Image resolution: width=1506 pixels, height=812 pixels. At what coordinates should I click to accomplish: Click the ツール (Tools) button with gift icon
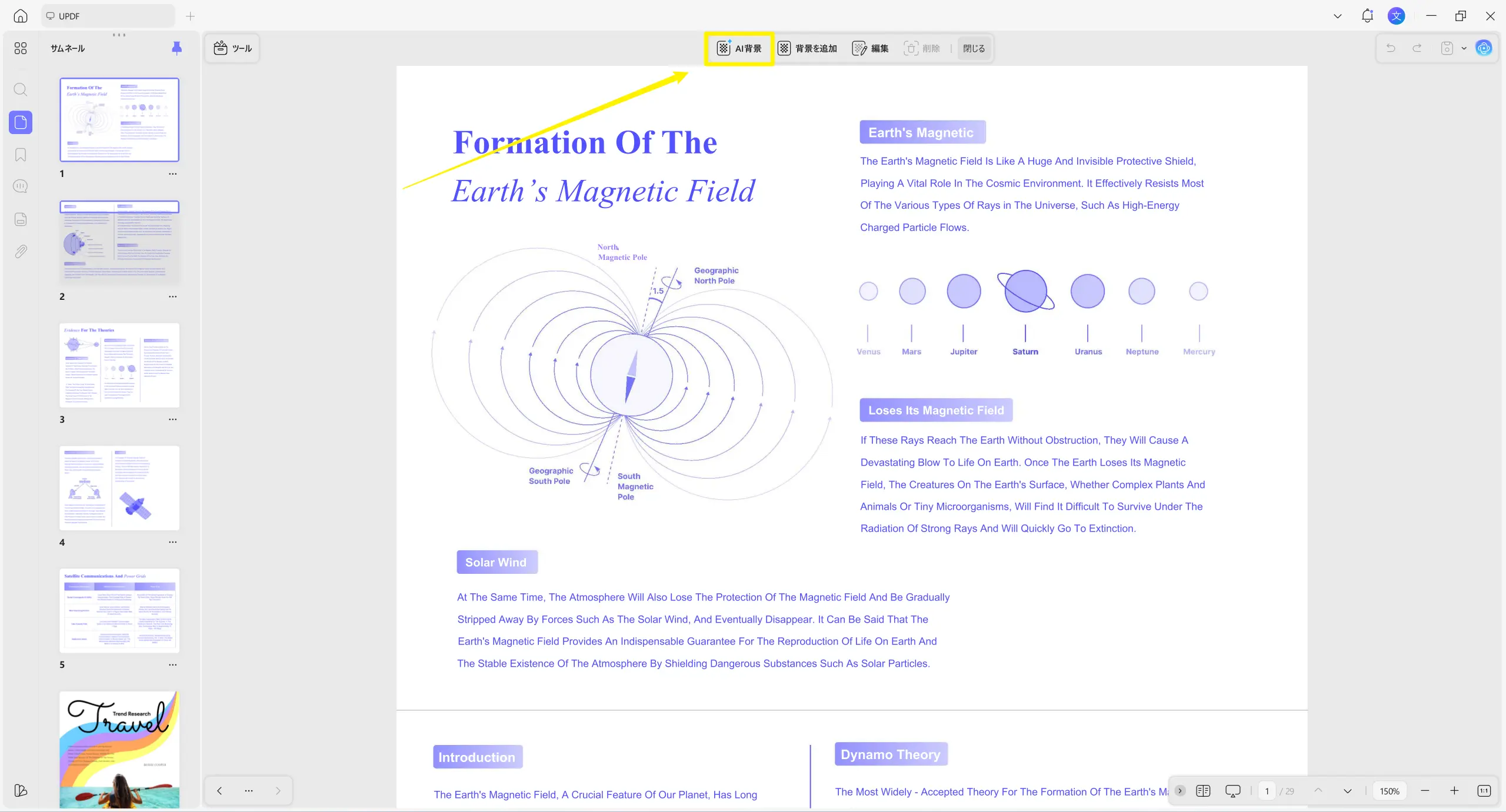click(232, 48)
